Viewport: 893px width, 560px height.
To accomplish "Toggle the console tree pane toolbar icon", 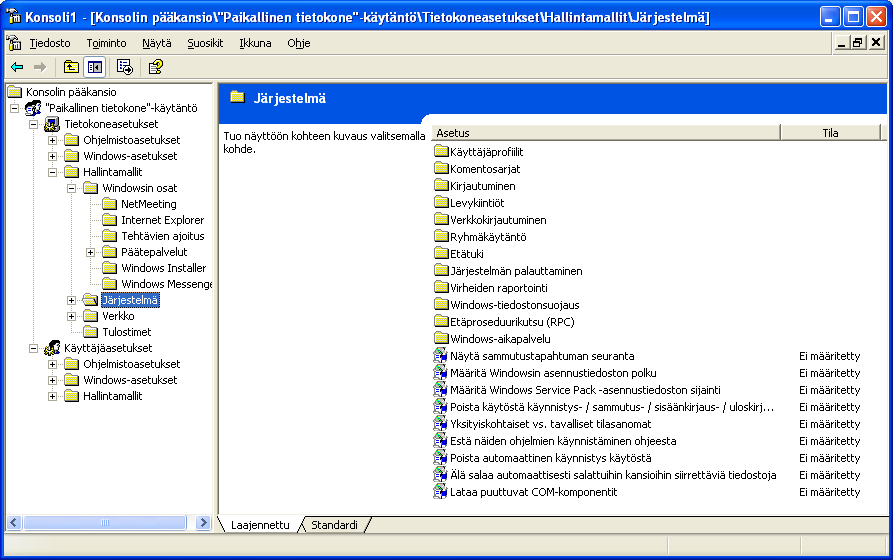I will tap(95, 67).
